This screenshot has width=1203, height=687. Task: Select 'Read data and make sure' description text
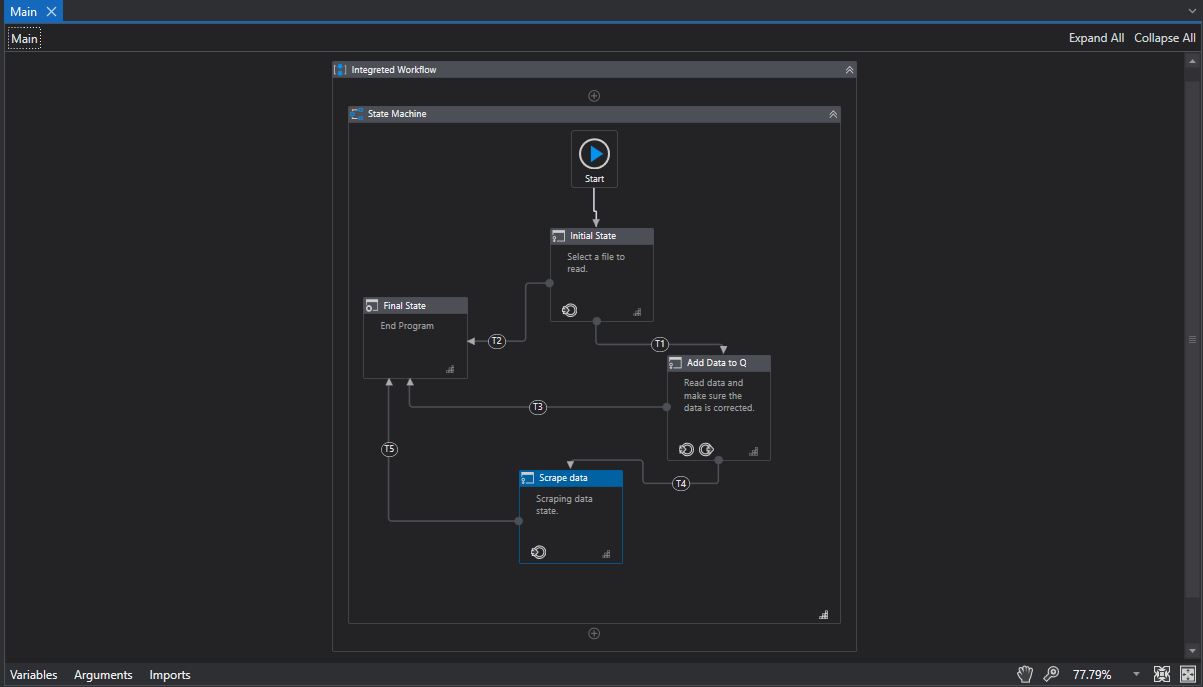coord(719,395)
